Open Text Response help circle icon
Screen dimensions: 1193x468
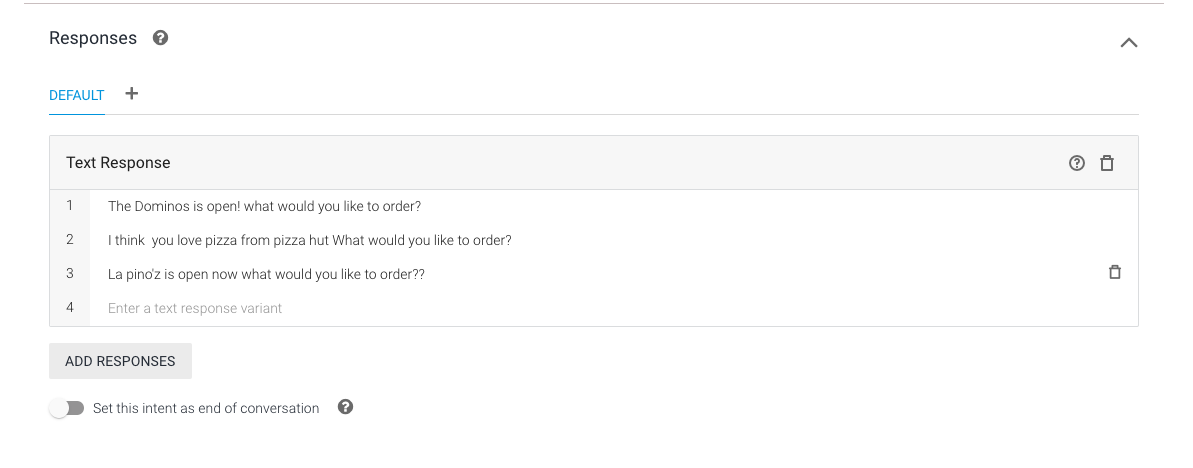1077,163
